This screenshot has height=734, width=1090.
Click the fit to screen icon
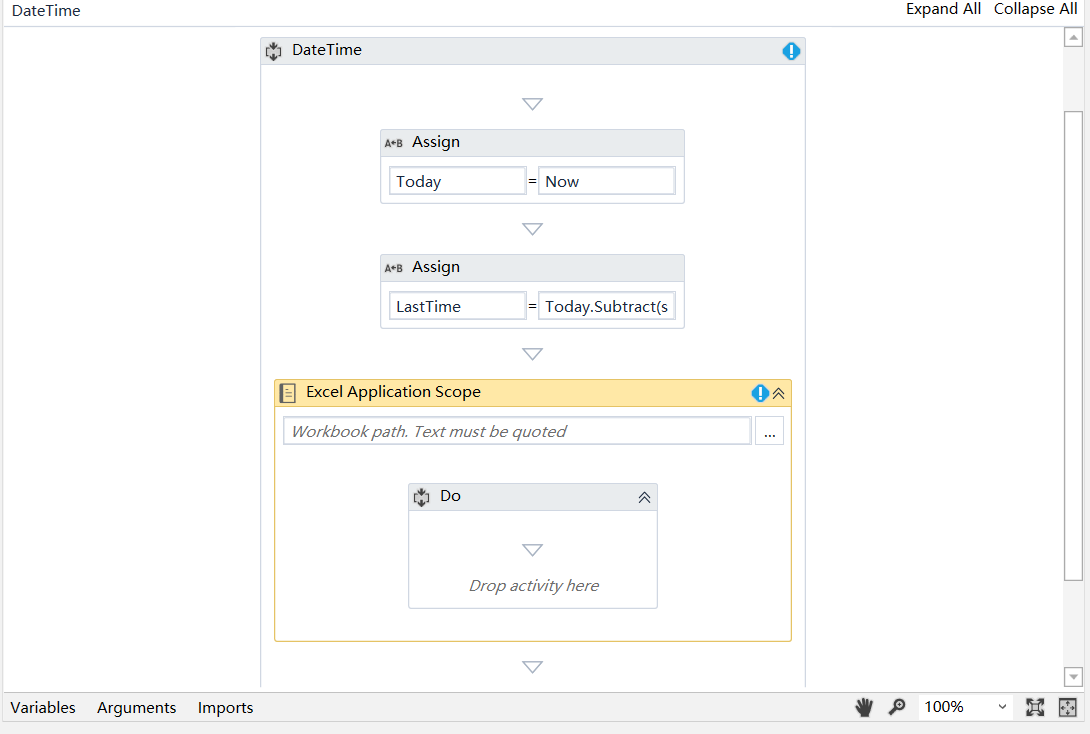[1035, 707]
